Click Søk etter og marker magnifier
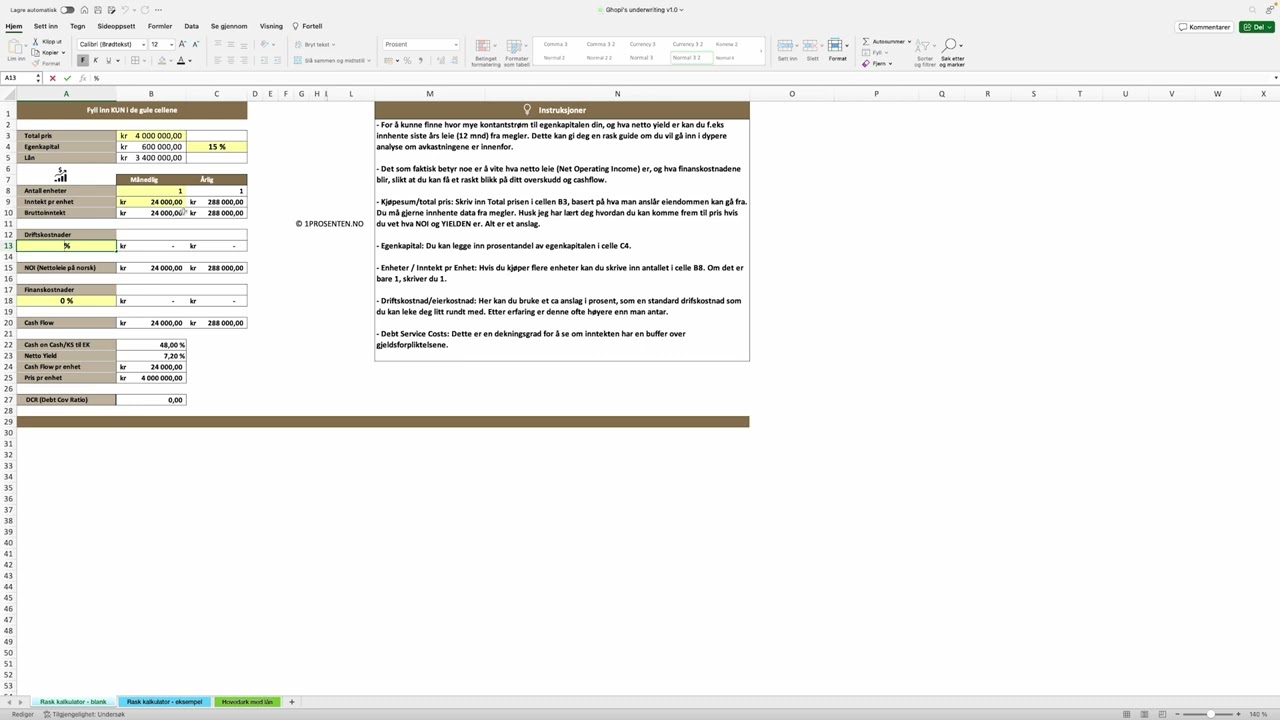Viewport: 1280px width, 720px height. [952, 52]
